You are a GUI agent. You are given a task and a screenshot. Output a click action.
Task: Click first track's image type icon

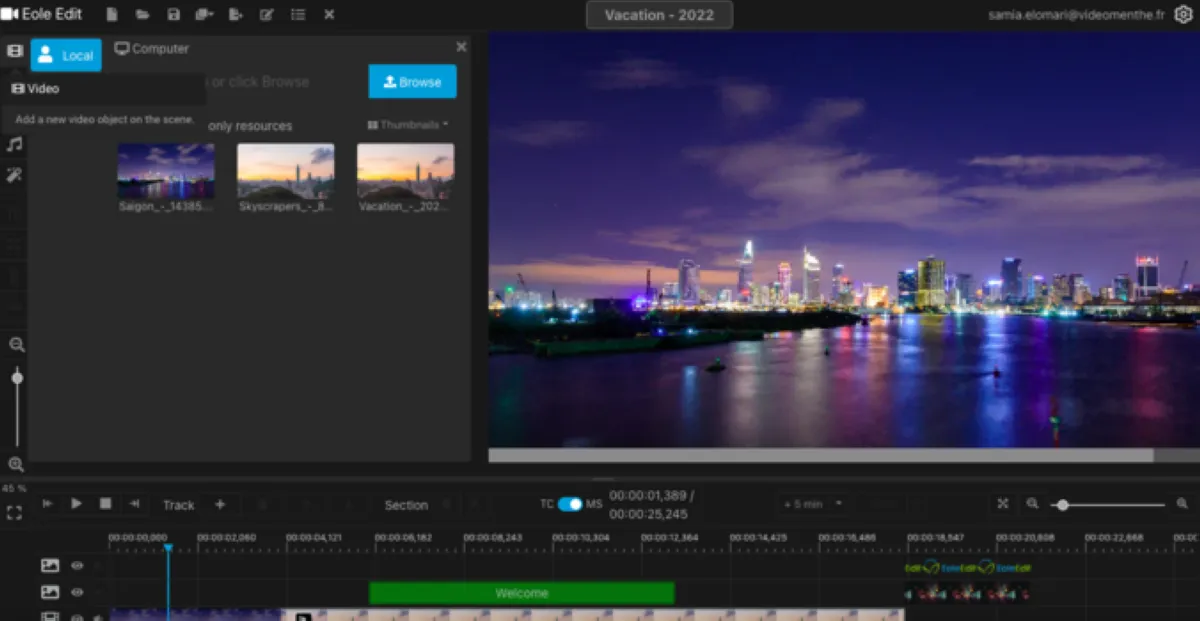[50, 566]
